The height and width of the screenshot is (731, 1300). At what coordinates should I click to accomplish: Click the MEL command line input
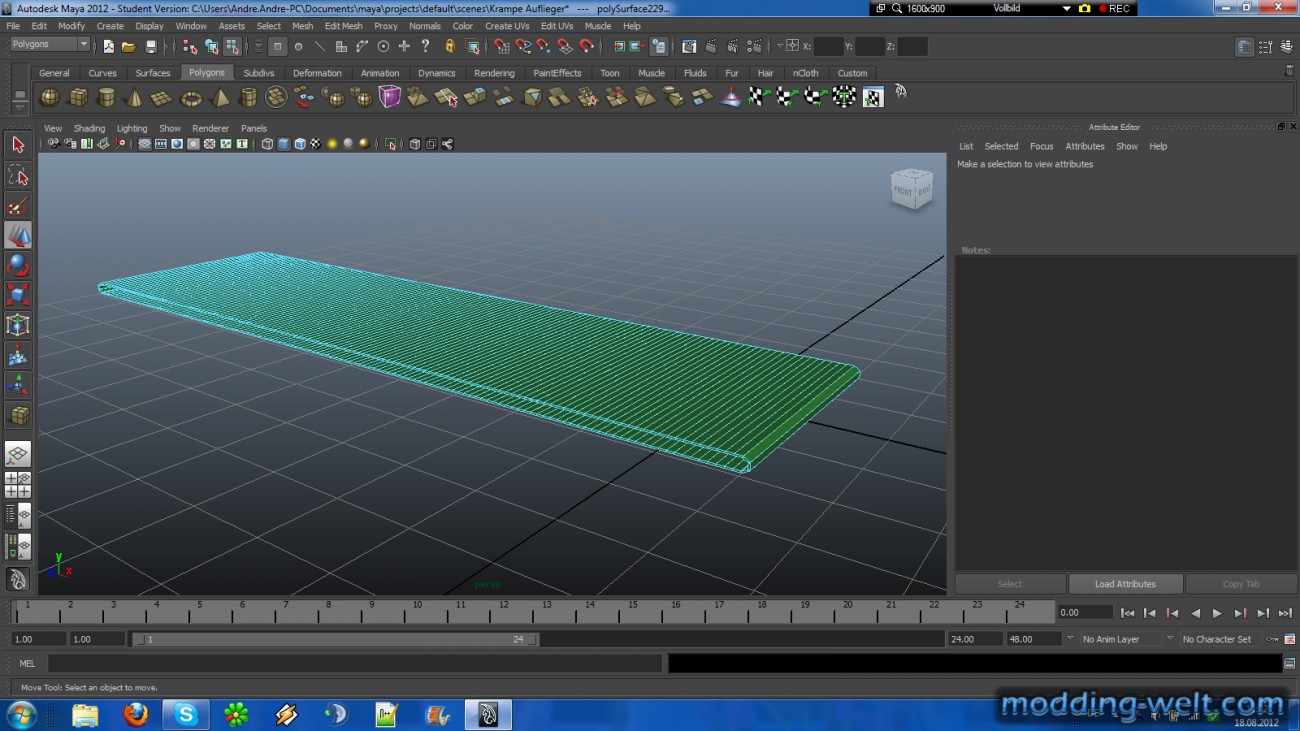354,663
